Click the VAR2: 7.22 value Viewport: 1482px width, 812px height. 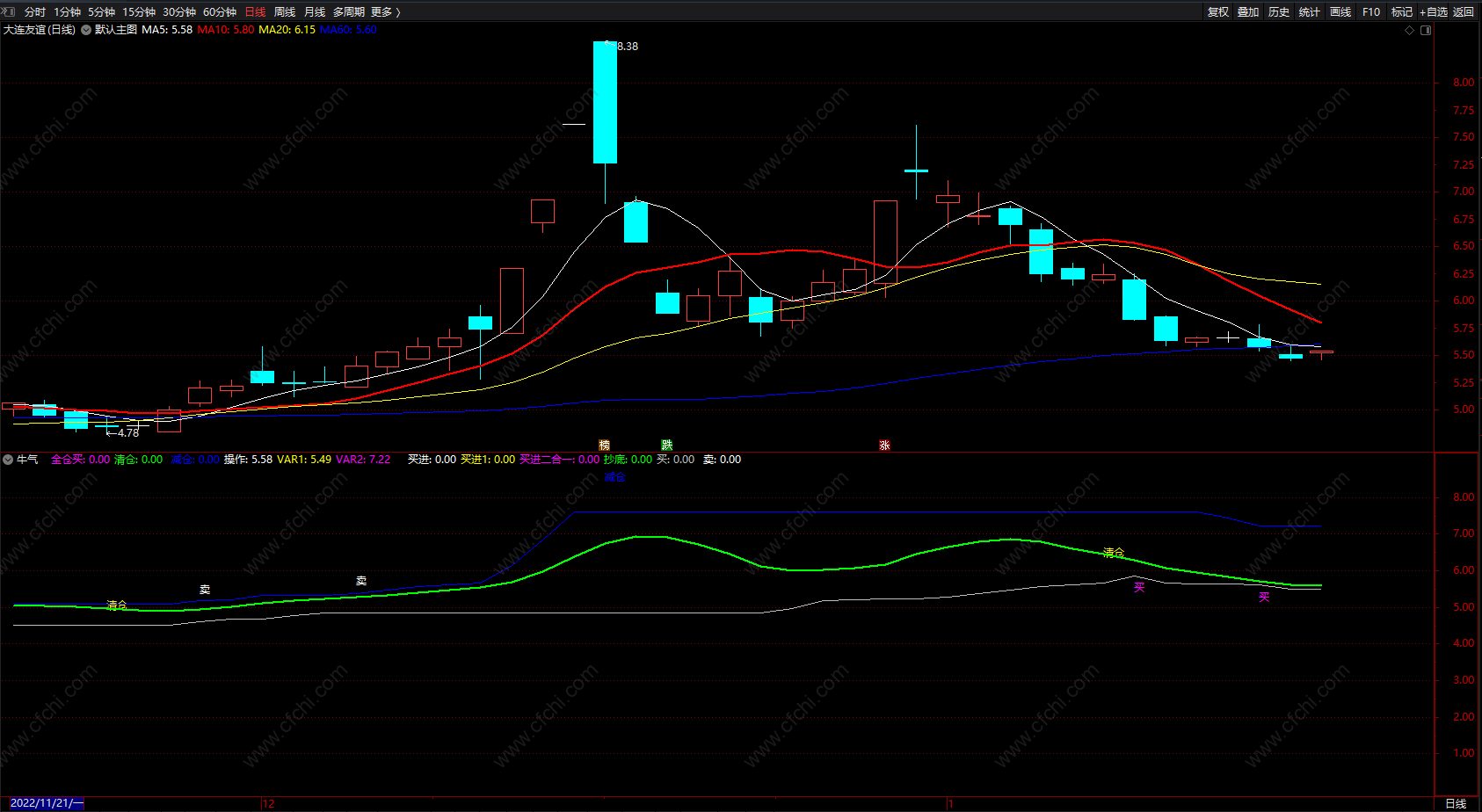pyautogui.click(x=363, y=460)
